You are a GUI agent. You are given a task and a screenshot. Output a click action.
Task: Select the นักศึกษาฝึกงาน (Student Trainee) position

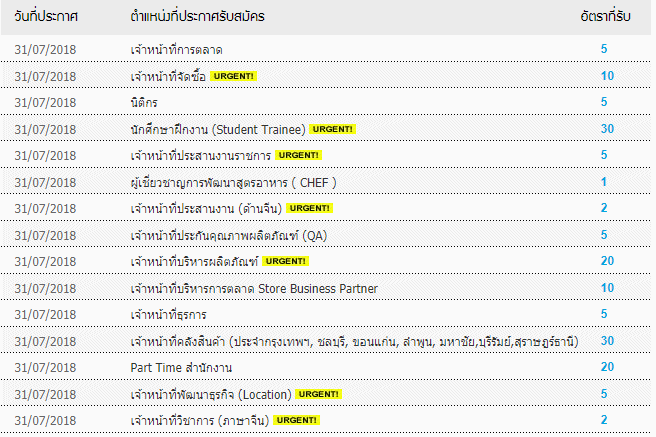(x=217, y=129)
